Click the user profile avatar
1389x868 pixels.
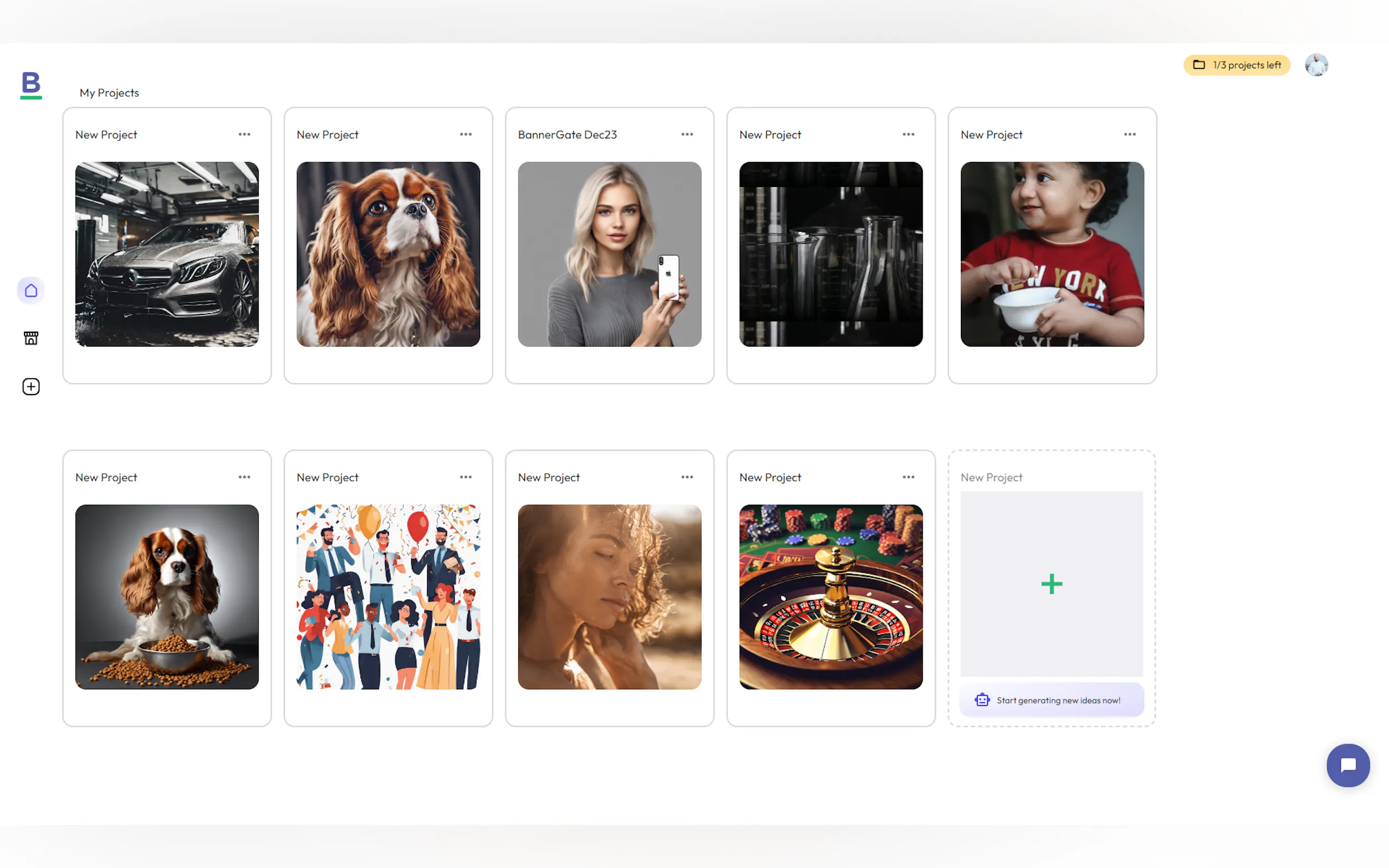[x=1316, y=65]
